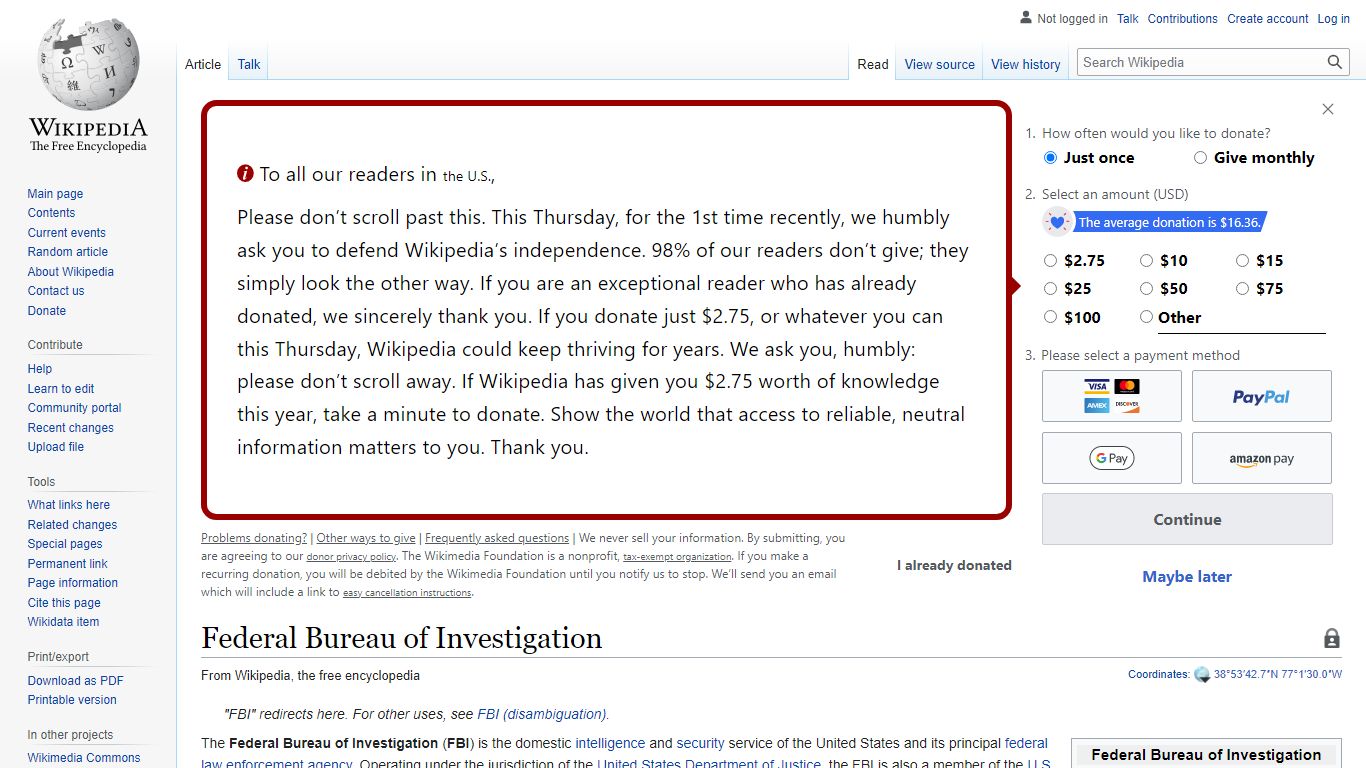1366x768 pixels.
Task: Go to Main page in sidebar
Action: (55, 194)
